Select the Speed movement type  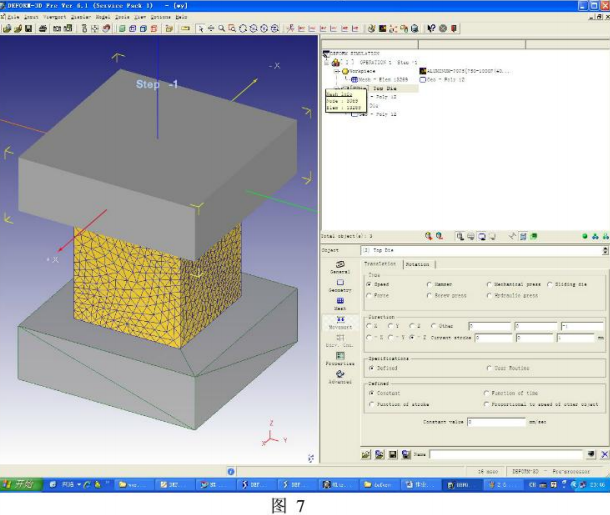tap(369, 284)
